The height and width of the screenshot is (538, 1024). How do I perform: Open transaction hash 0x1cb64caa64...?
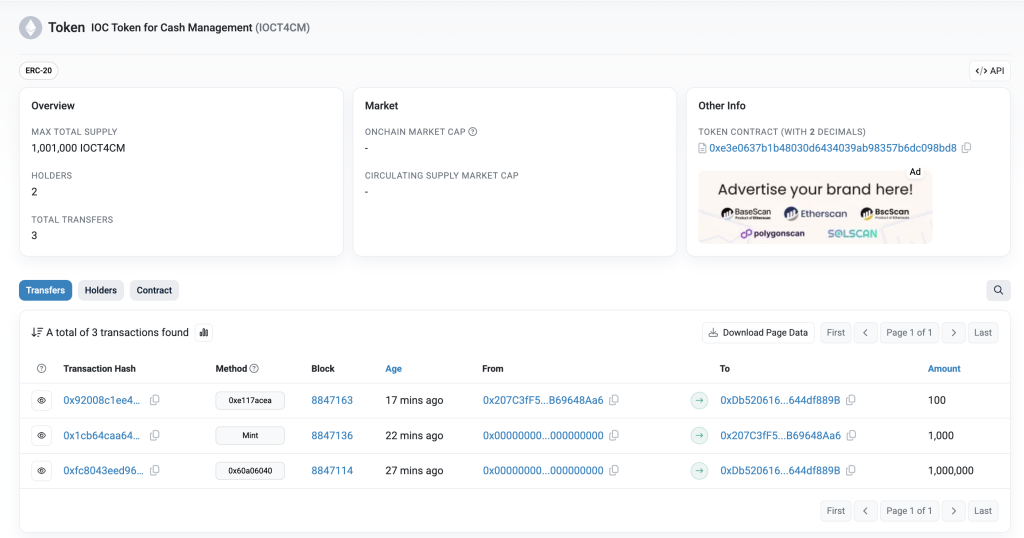(101, 435)
